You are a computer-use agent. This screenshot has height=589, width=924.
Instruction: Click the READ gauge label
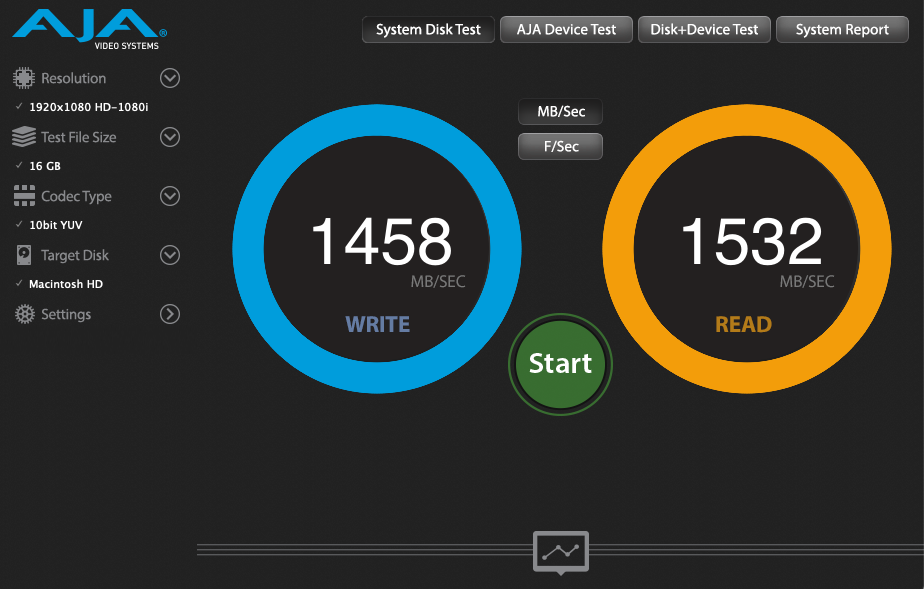(x=743, y=325)
